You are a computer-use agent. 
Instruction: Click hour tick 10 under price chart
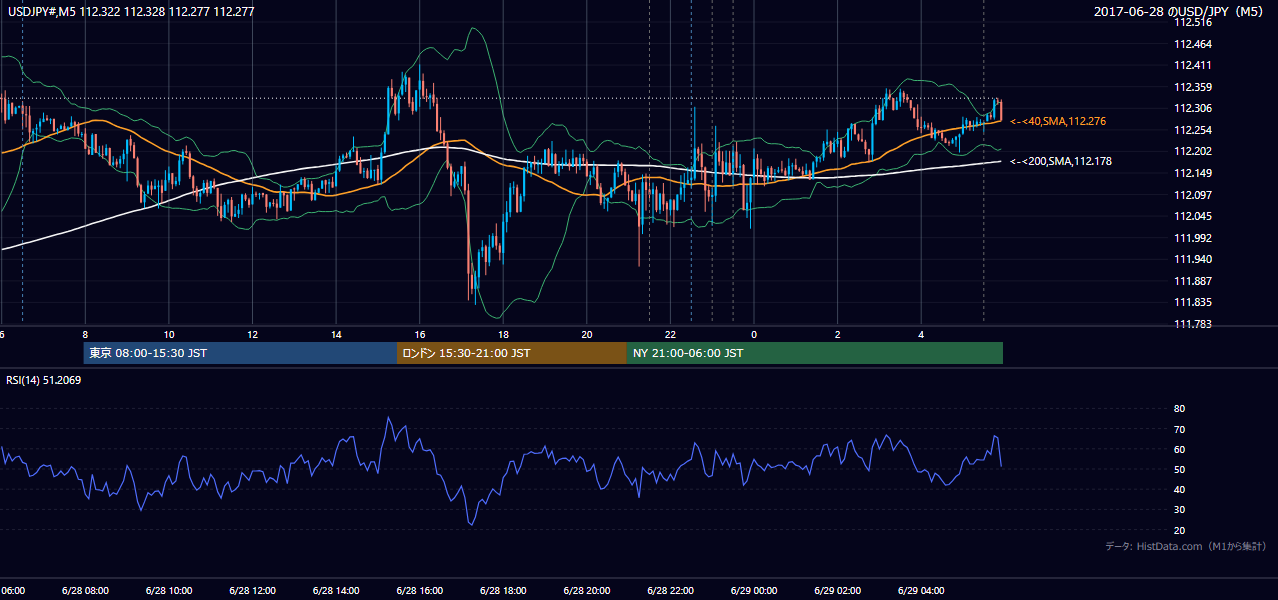tap(169, 334)
